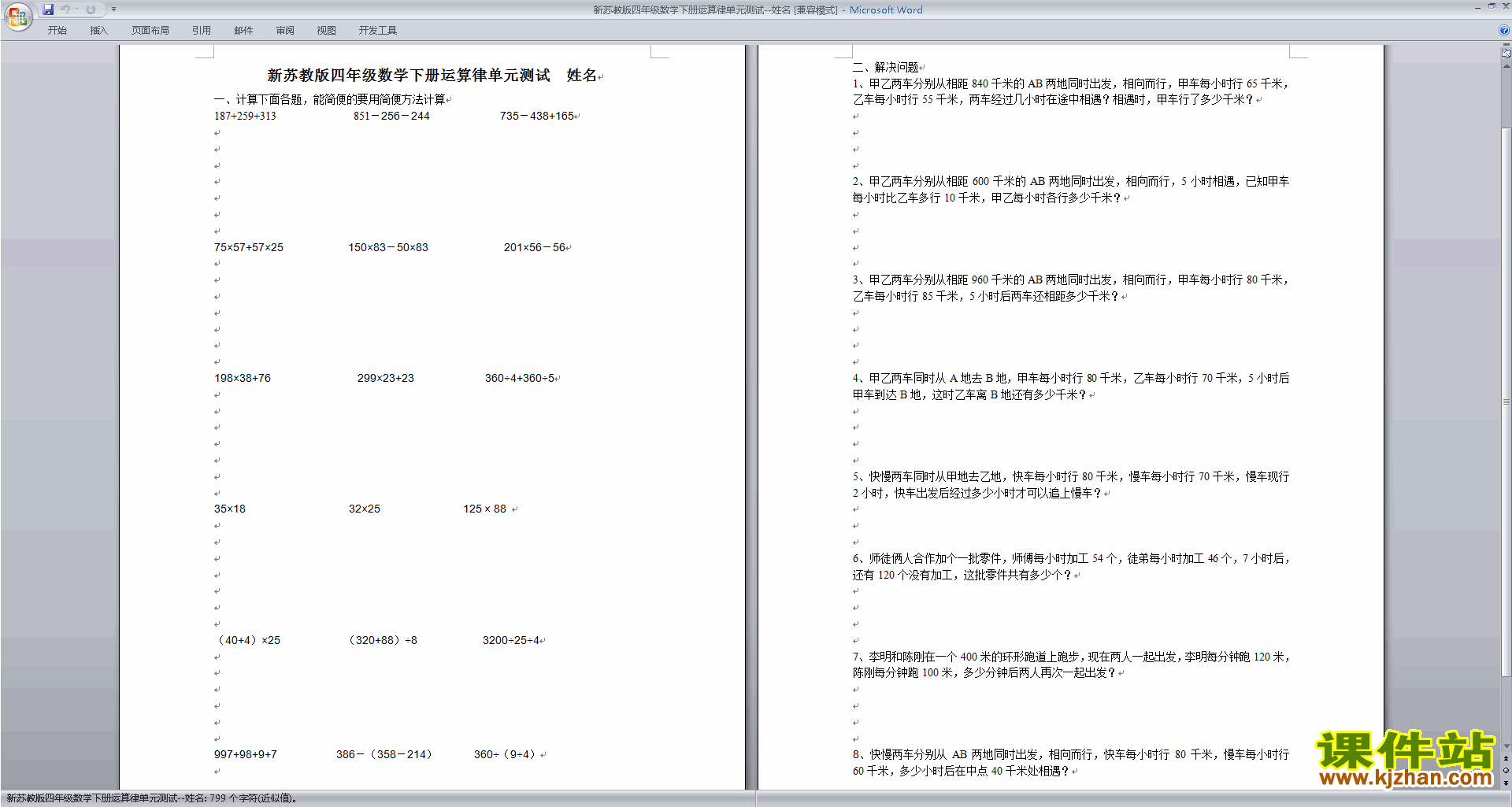Open the 引用 ribbon tab

point(202,30)
